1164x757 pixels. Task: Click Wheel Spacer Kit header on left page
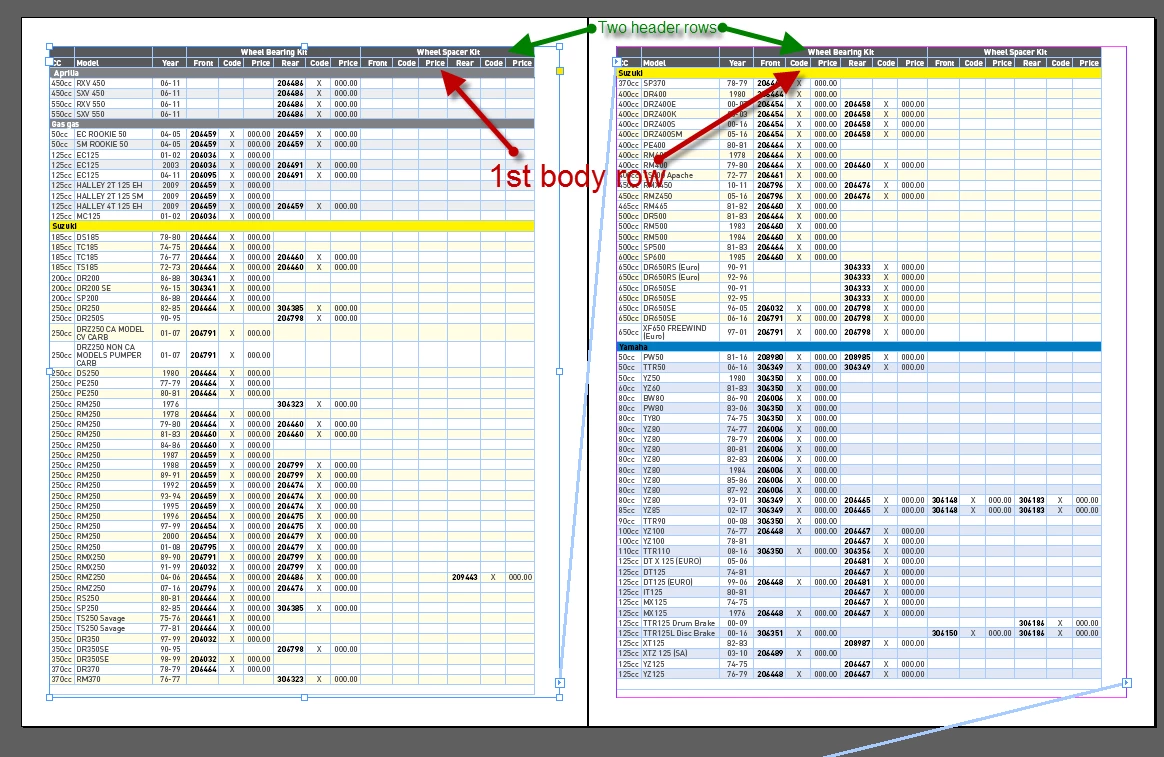coord(448,52)
